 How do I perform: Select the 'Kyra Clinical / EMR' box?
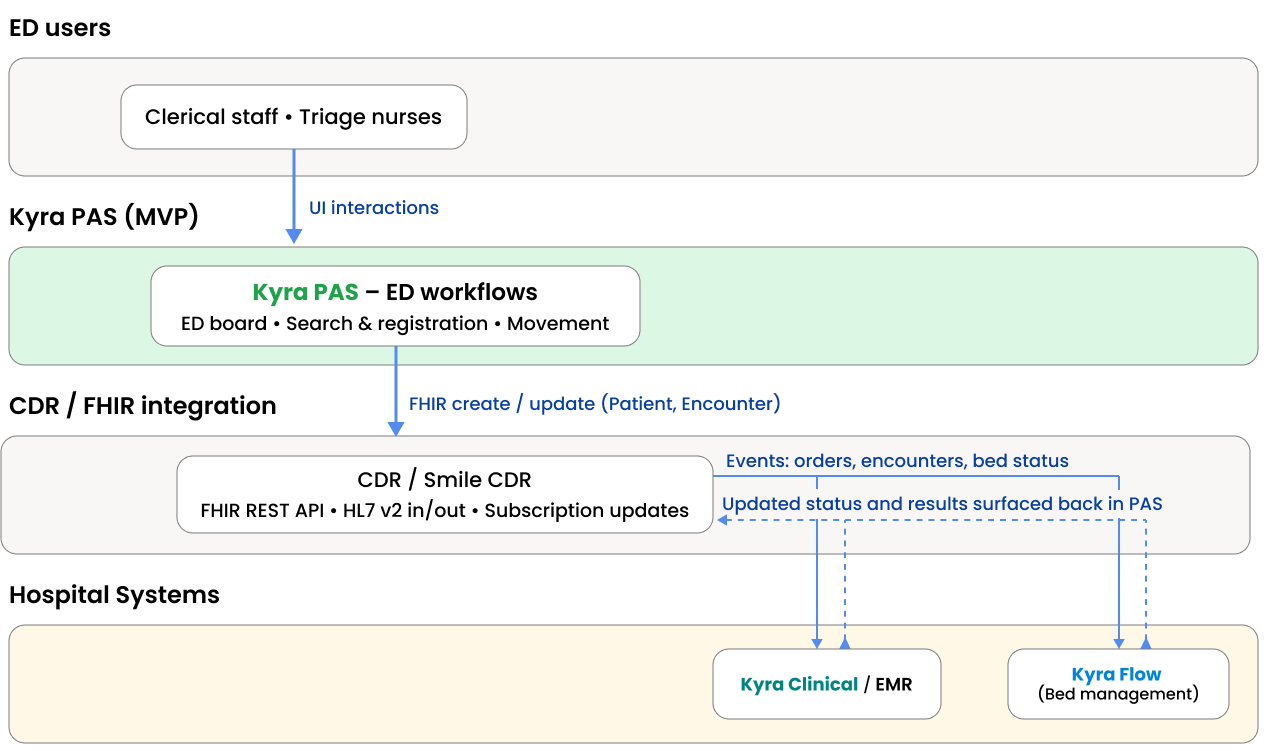827,684
